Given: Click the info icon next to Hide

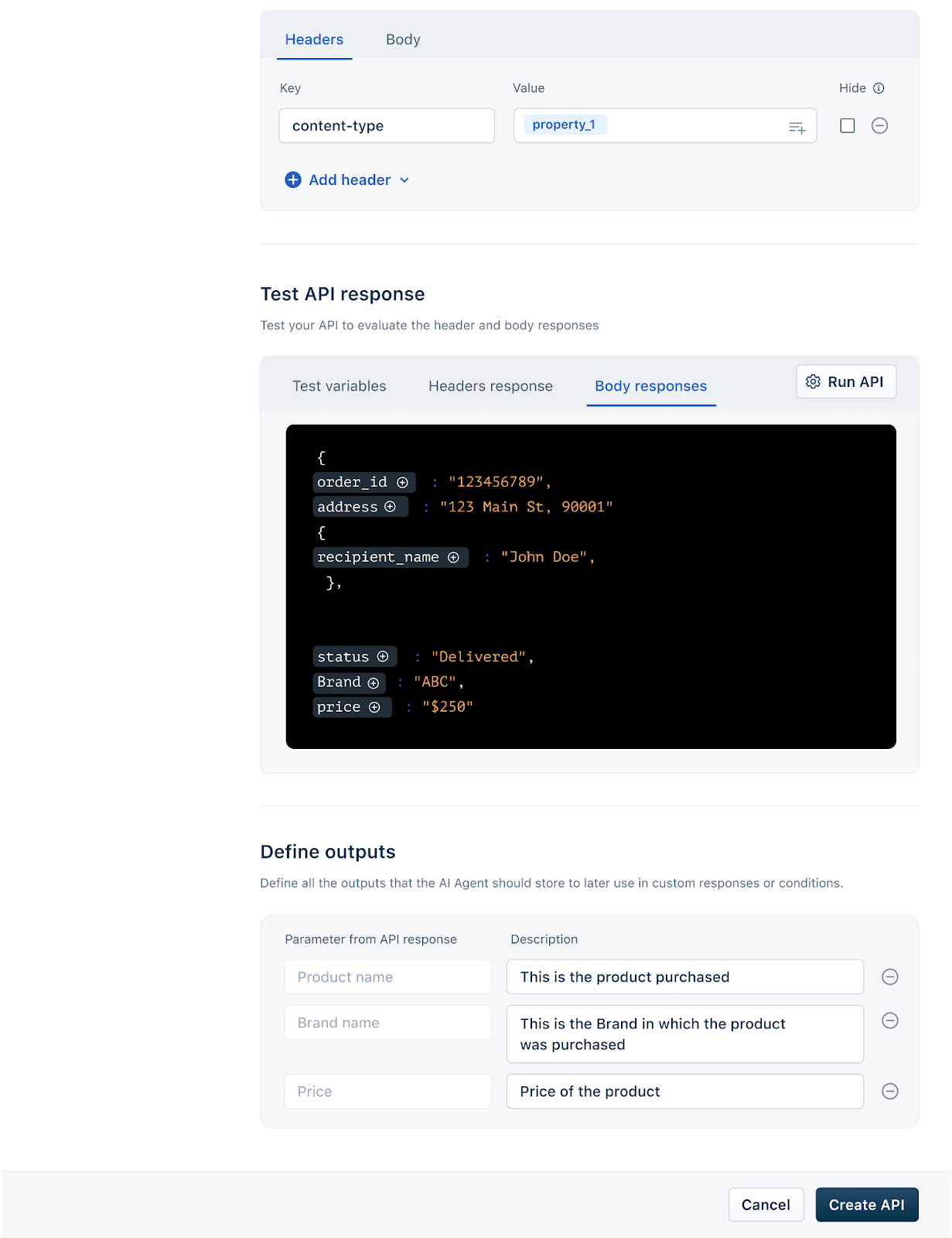Looking at the screenshot, I should [879, 88].
